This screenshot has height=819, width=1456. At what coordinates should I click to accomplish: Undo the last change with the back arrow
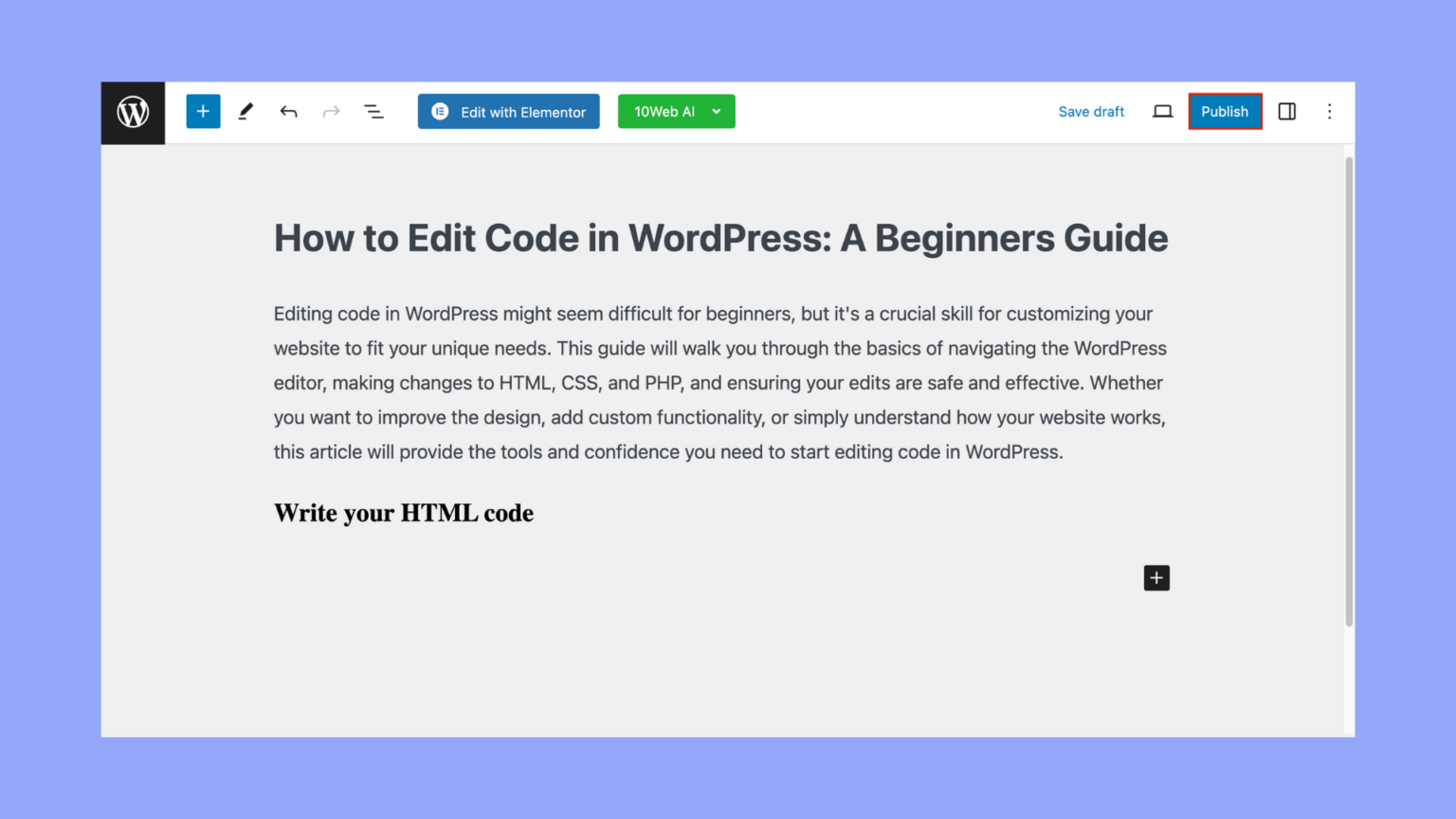point(288,111)
